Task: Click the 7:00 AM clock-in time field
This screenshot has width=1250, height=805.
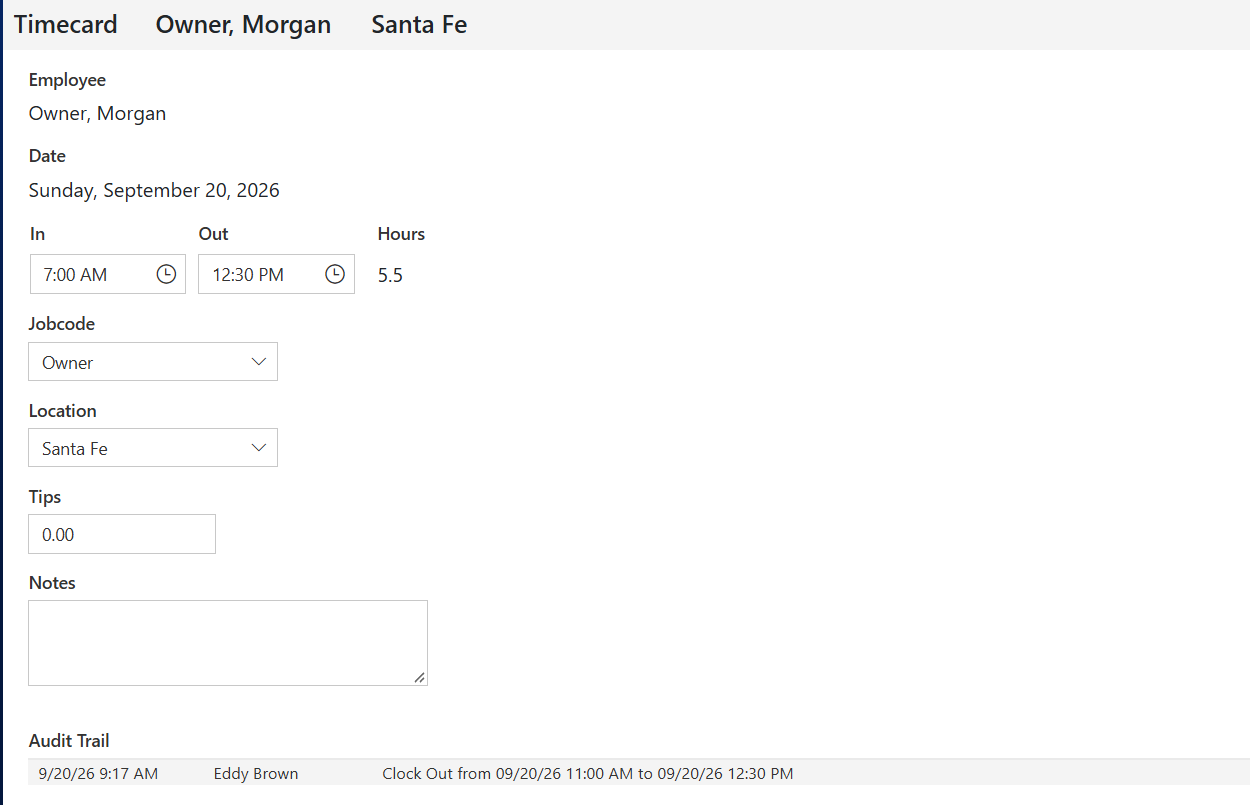Action: 108,274
